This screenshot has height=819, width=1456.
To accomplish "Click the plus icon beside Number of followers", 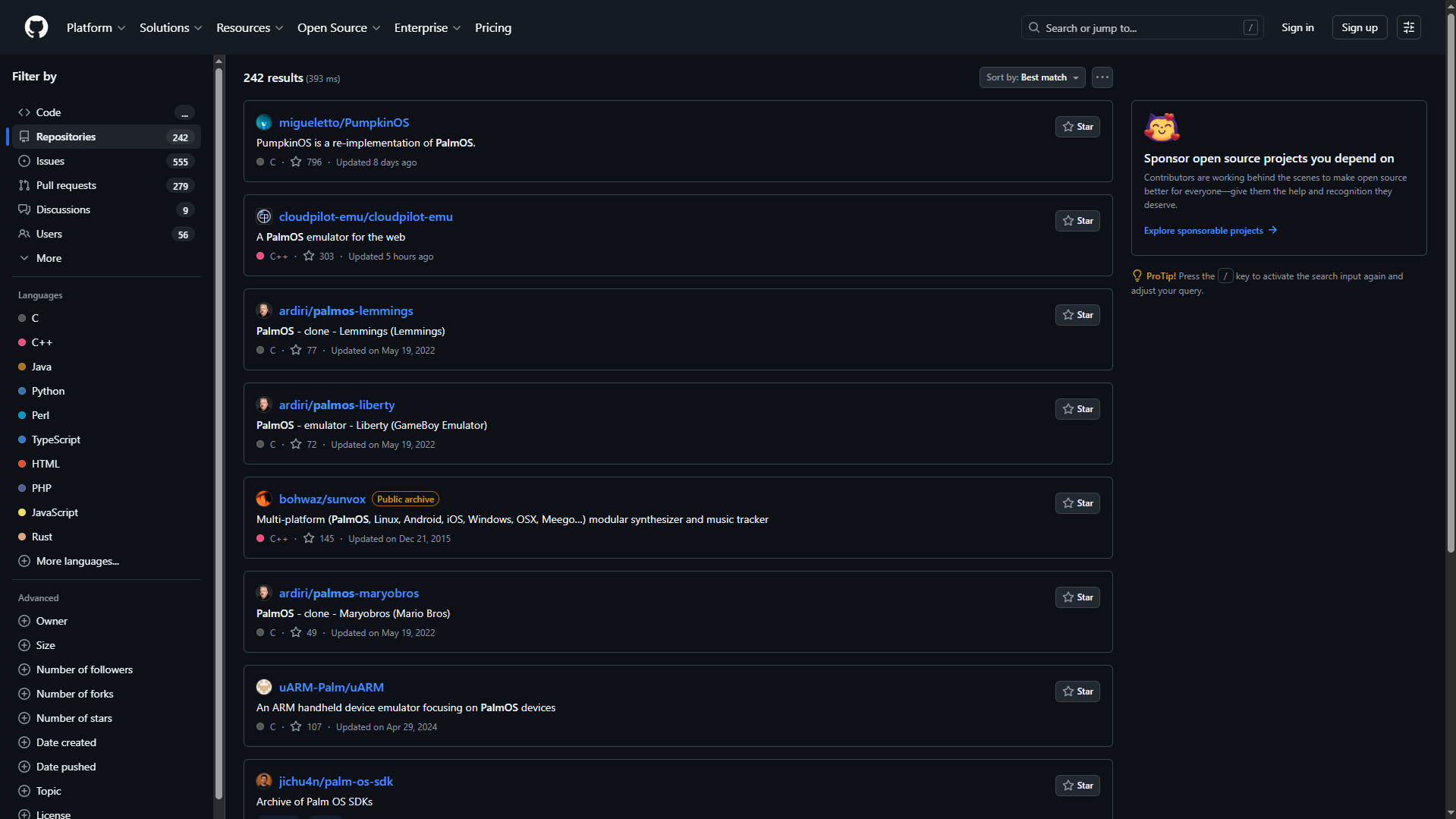I will (24, 669).
